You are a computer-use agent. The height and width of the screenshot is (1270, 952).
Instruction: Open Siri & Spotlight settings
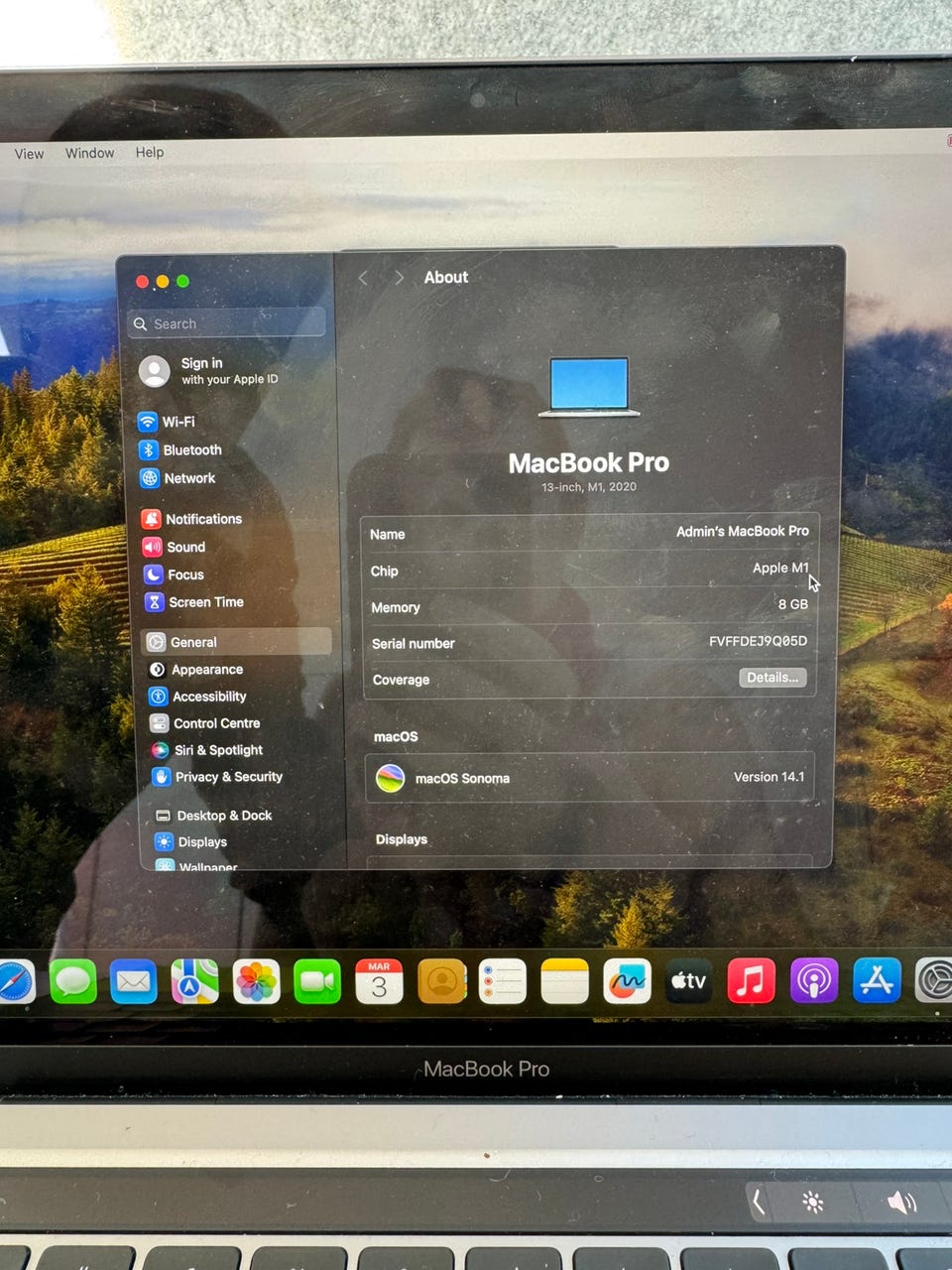click(x=207, y=750)
